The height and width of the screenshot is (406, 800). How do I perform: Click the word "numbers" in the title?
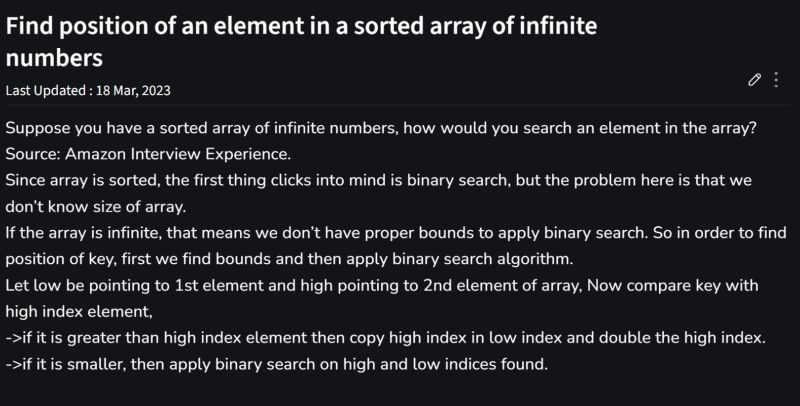click(x=54, y=58)
